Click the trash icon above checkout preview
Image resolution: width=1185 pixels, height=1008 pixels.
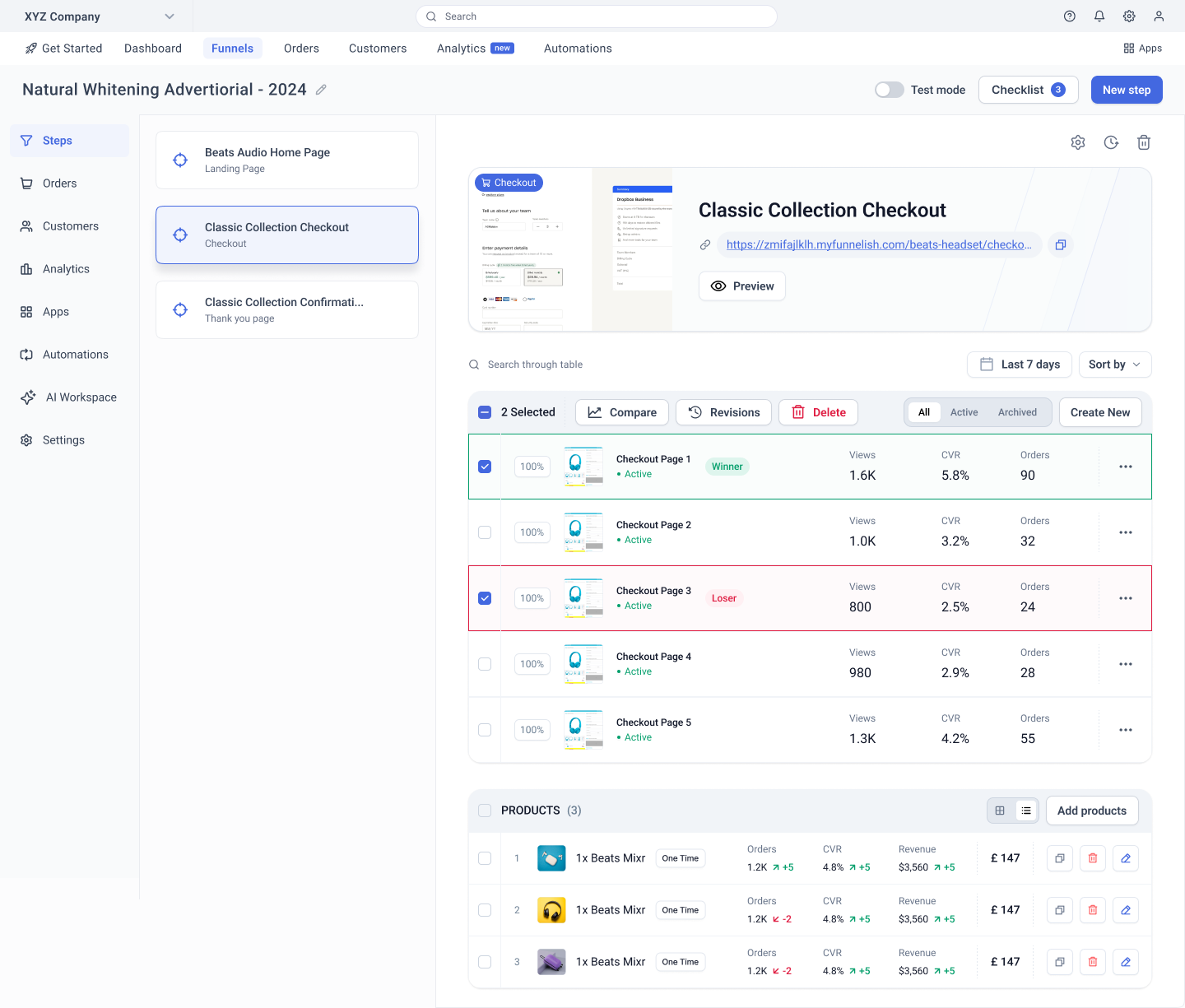click(x=1144, y=142)
